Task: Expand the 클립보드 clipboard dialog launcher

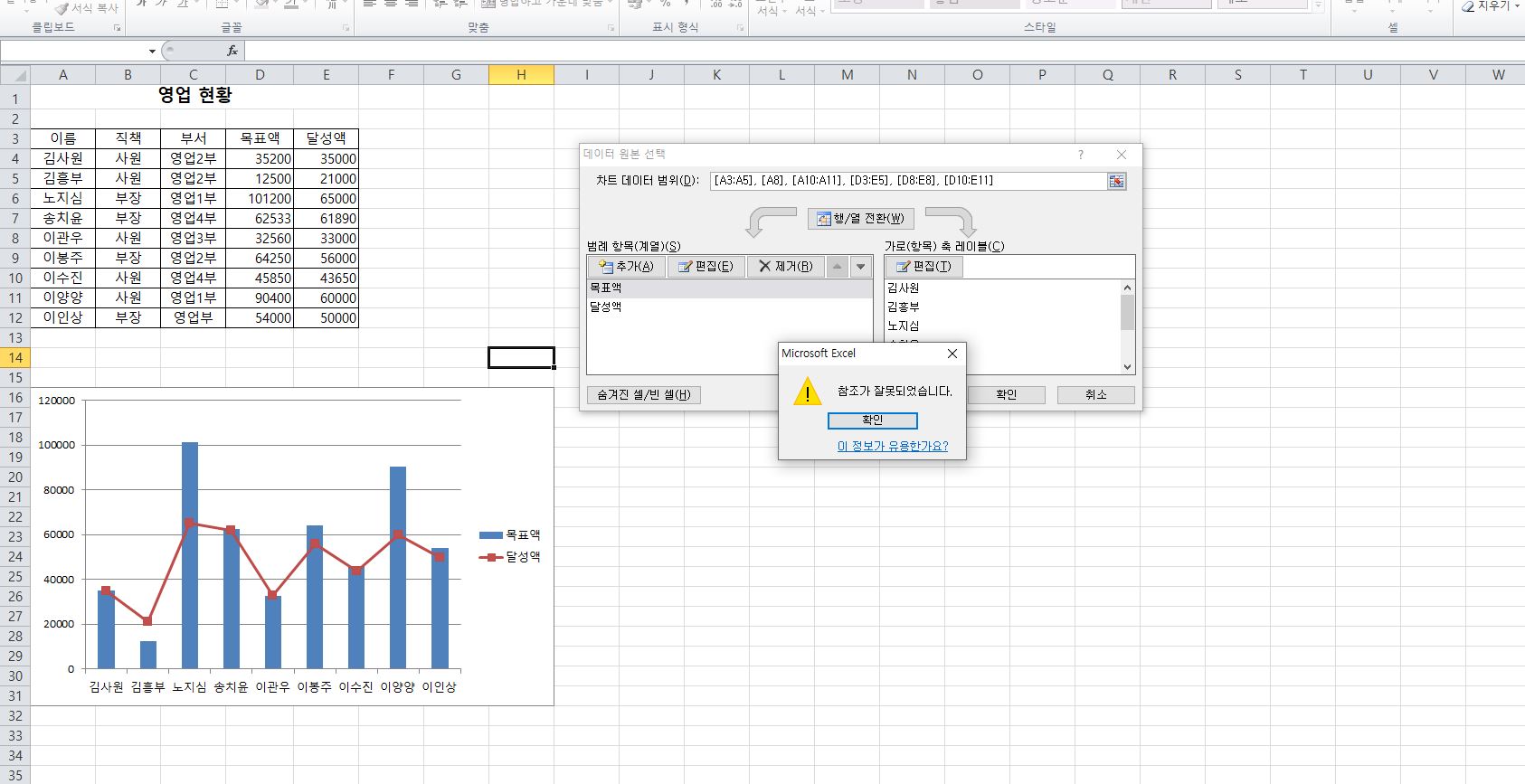Action: pyautogui.click(x=118, y=28)
